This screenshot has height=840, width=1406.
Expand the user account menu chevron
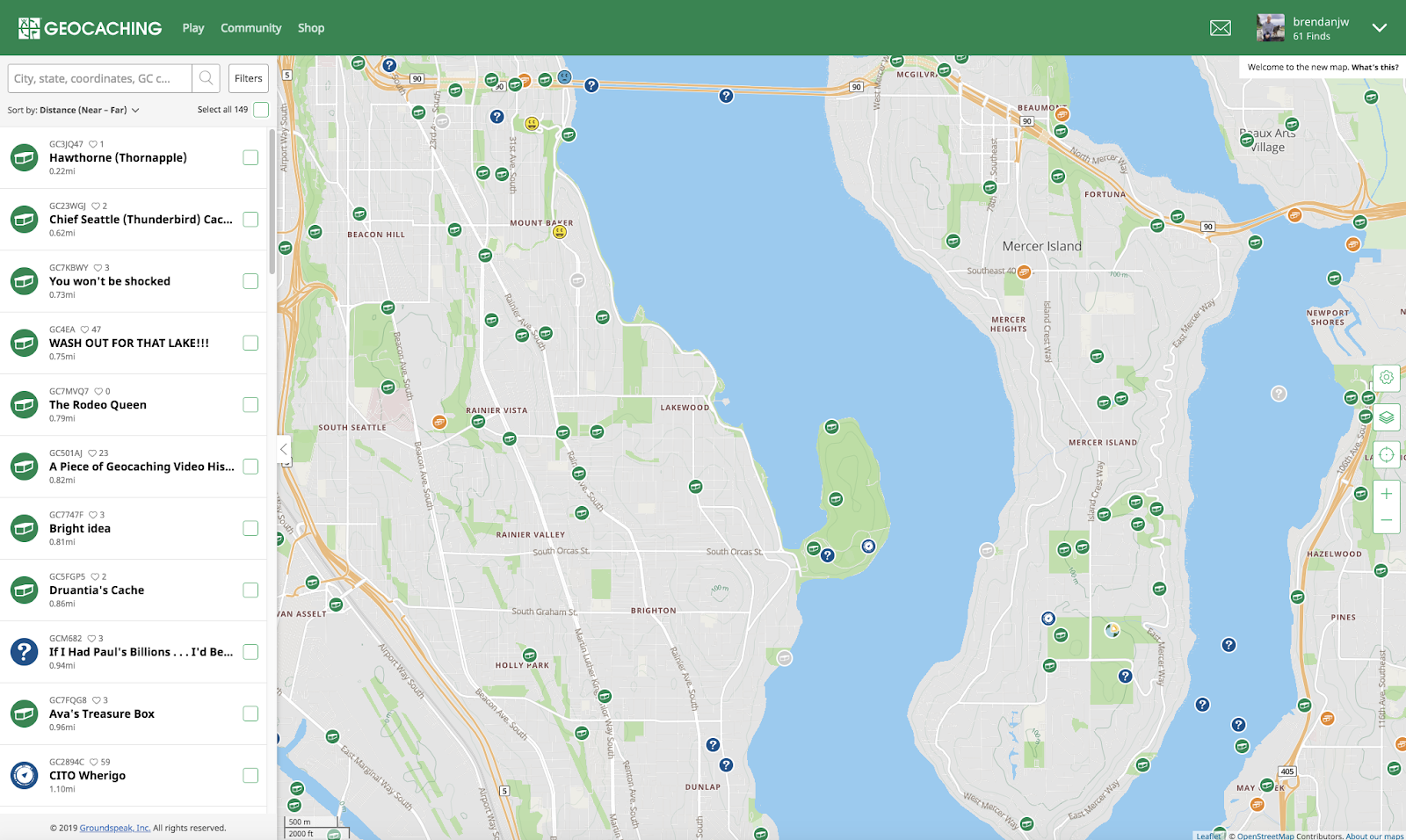tap(1380, 28)
